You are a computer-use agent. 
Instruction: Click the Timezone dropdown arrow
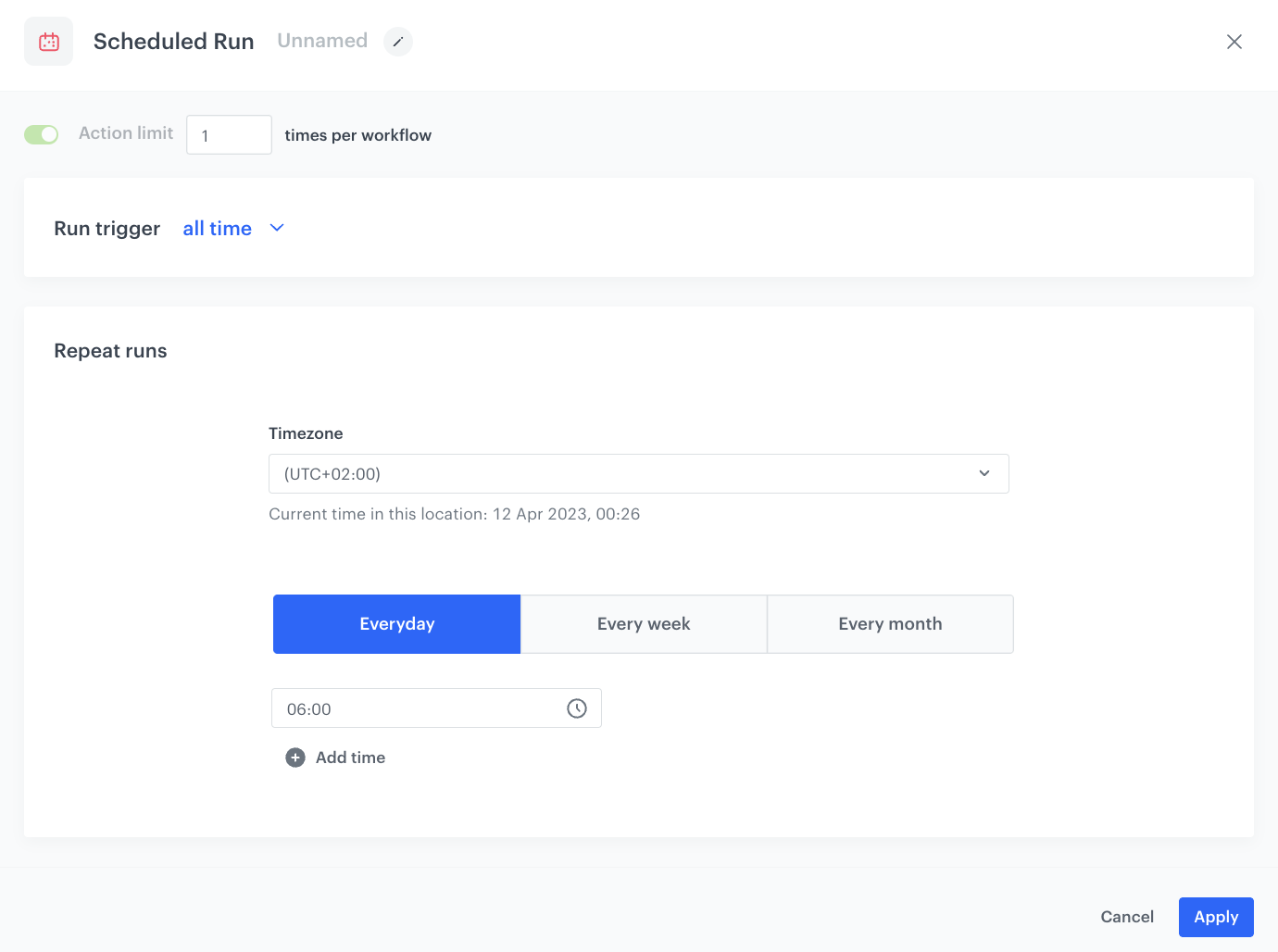pyautogui.click(x=984, y=474)
